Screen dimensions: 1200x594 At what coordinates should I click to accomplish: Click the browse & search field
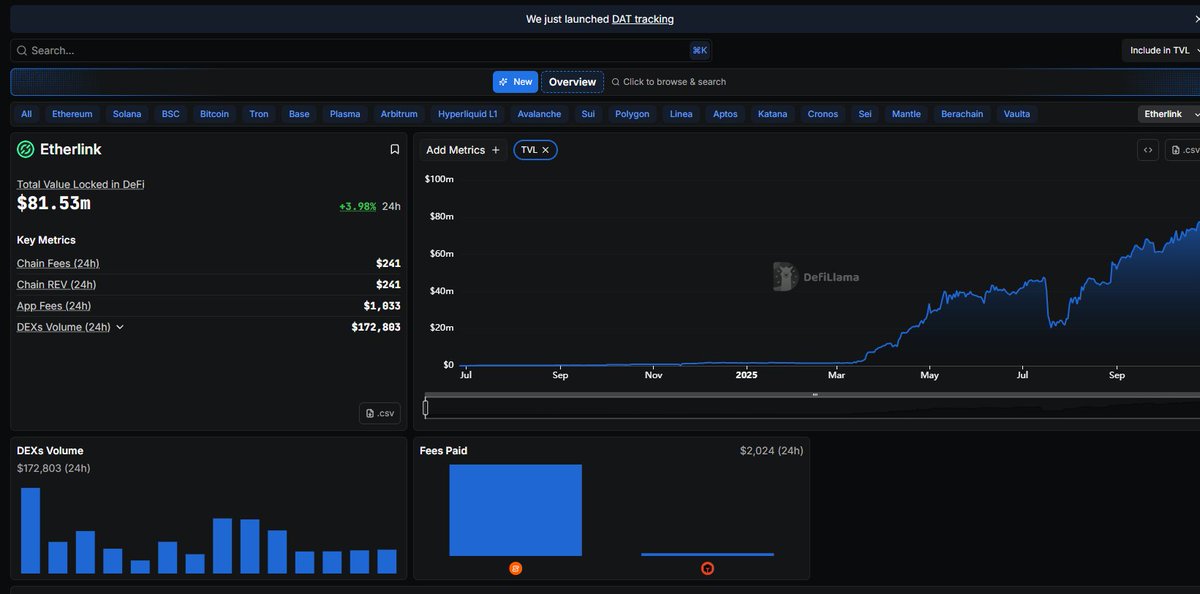tap(668, 82)
